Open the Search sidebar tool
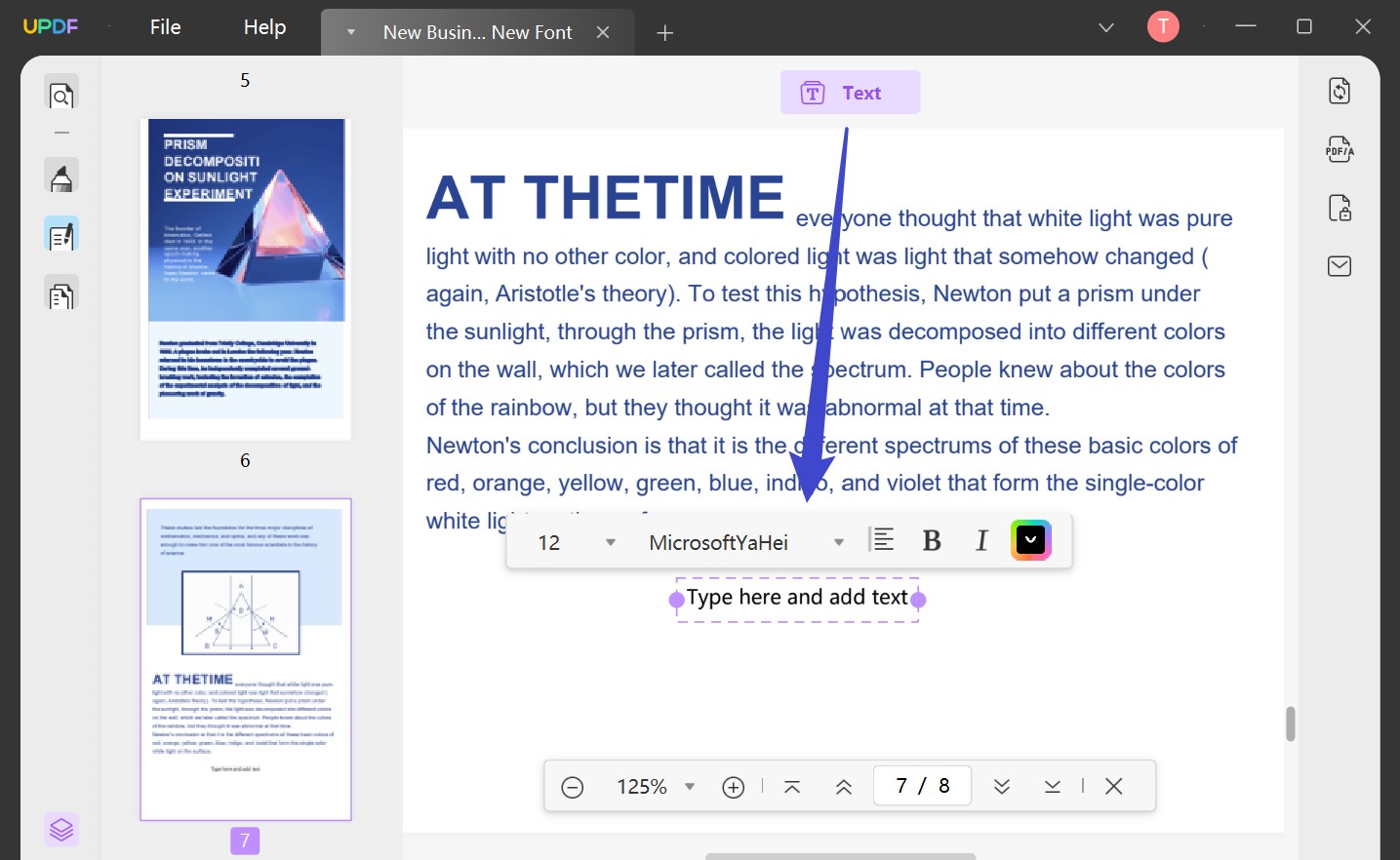 coord(61,94)
